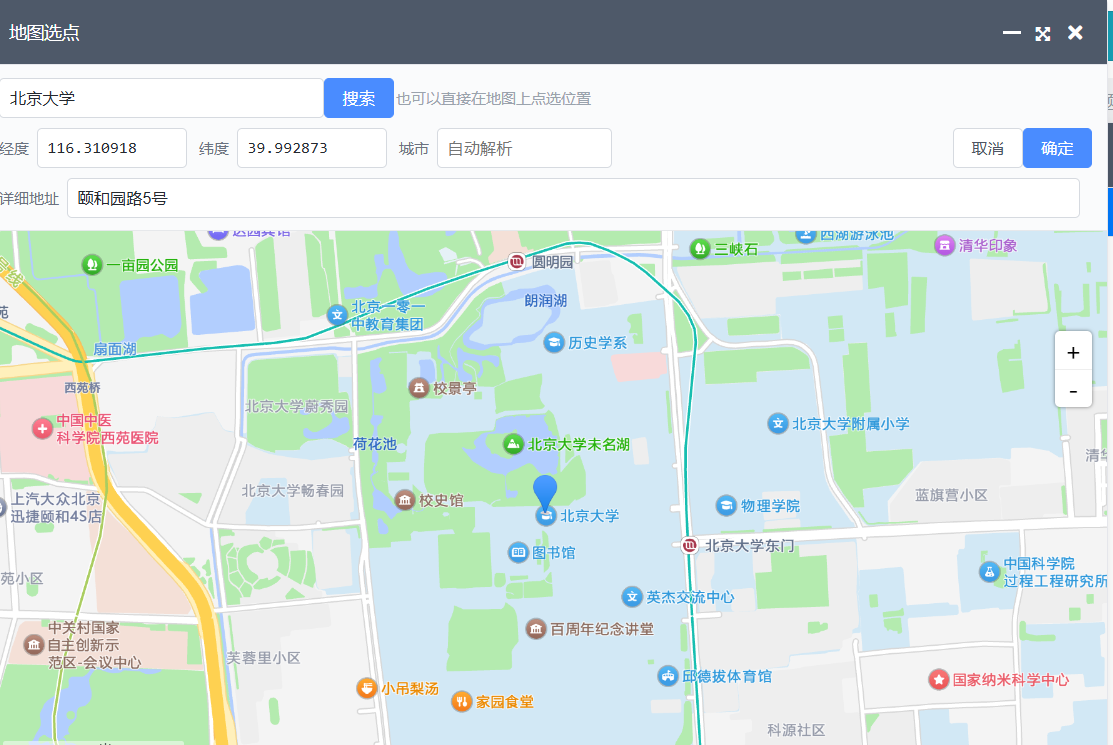The height and width of the screenshot is (745, 1113).
Task: Click the 扇面湖 label on map
Action: 115,349
